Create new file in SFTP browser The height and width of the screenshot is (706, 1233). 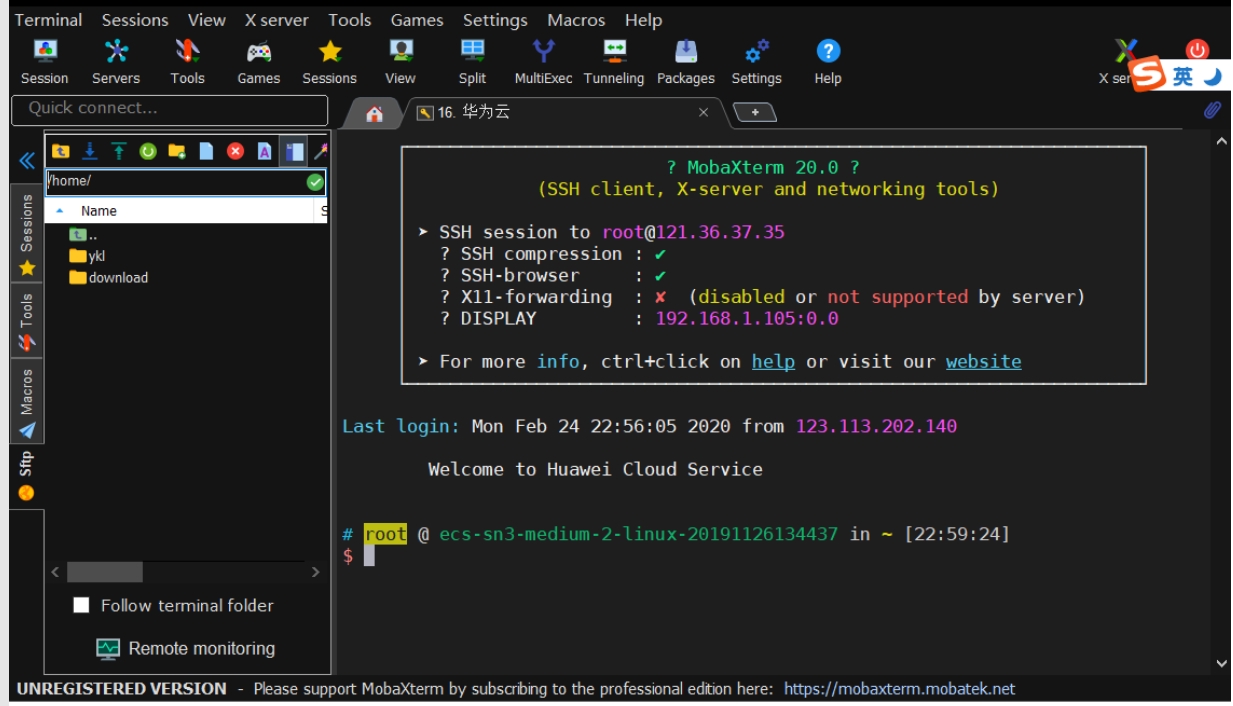pos(206,151)
